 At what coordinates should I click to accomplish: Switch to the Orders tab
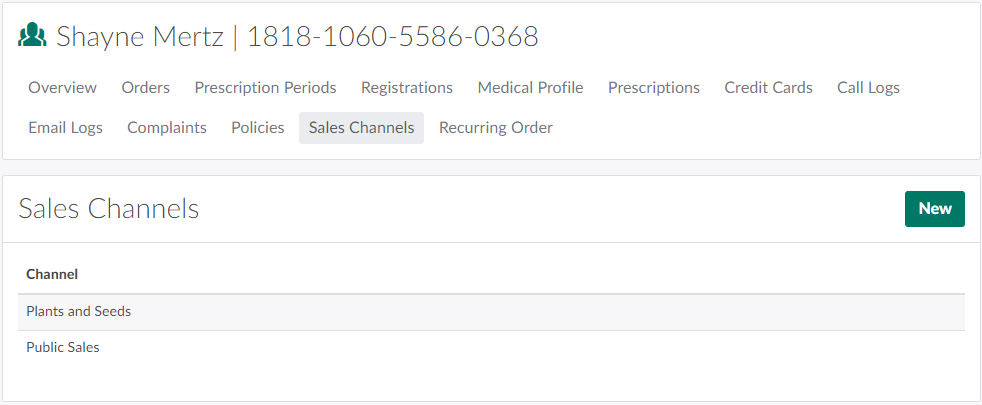[x=146, y=88]
